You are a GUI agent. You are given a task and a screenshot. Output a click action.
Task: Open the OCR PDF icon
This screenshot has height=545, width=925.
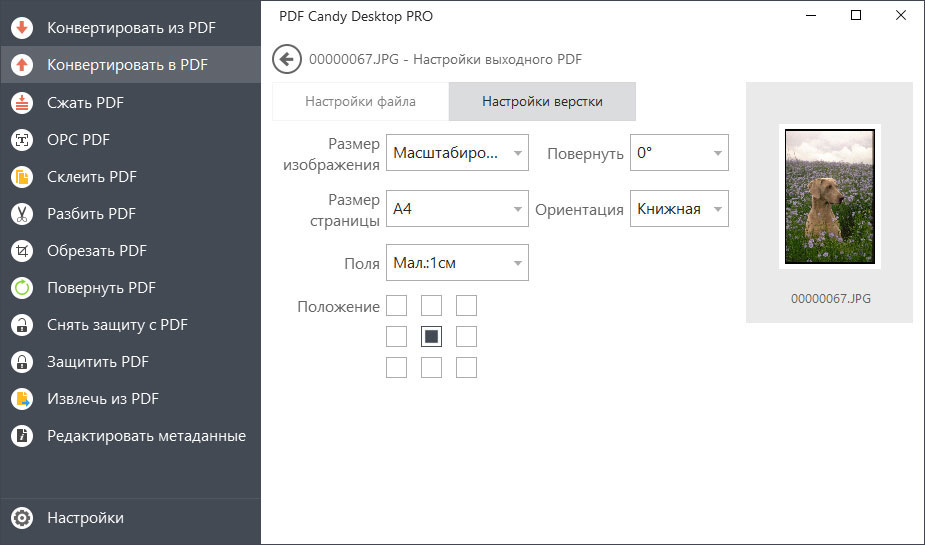[x=22, y=140]
